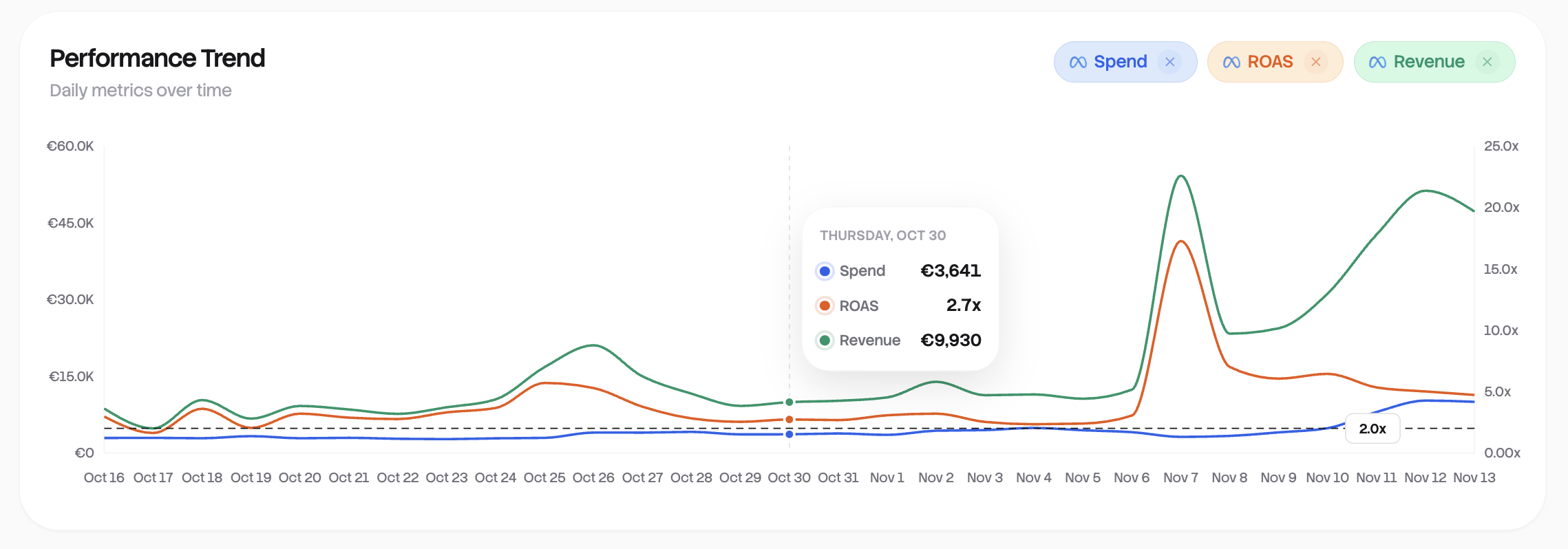Click the 2.0x reference line label
1568x549 pixels.
[1373, 429]
